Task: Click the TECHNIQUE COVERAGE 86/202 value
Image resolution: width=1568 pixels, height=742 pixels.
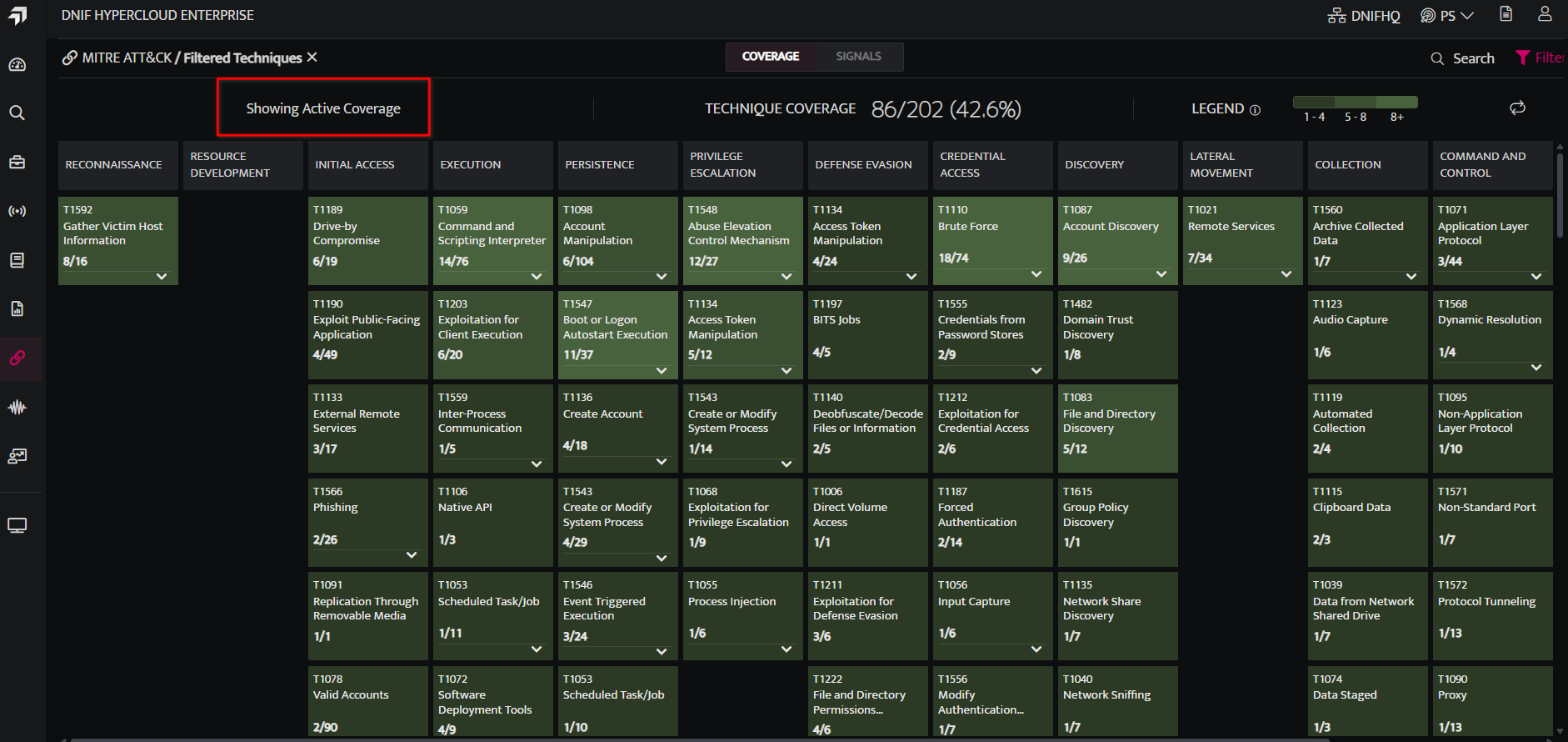Action: (946, 109)
